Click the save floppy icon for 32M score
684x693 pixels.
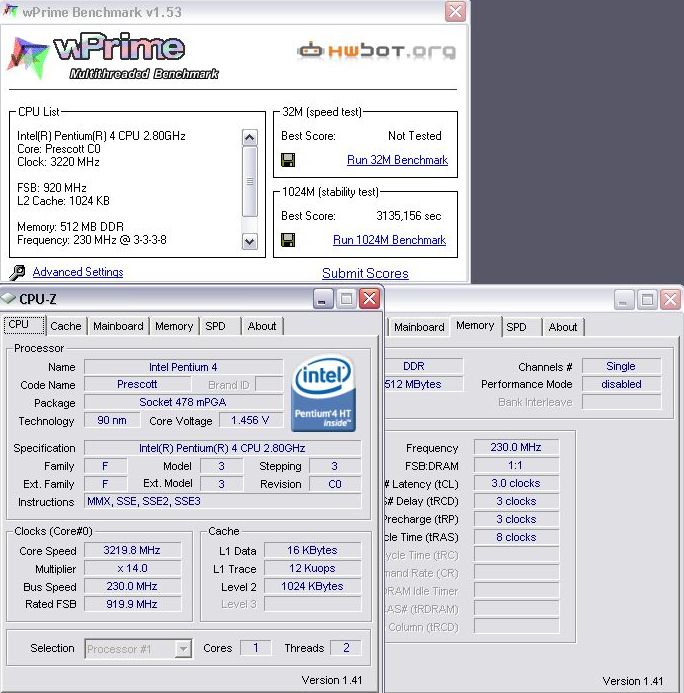tap(288, 160)
